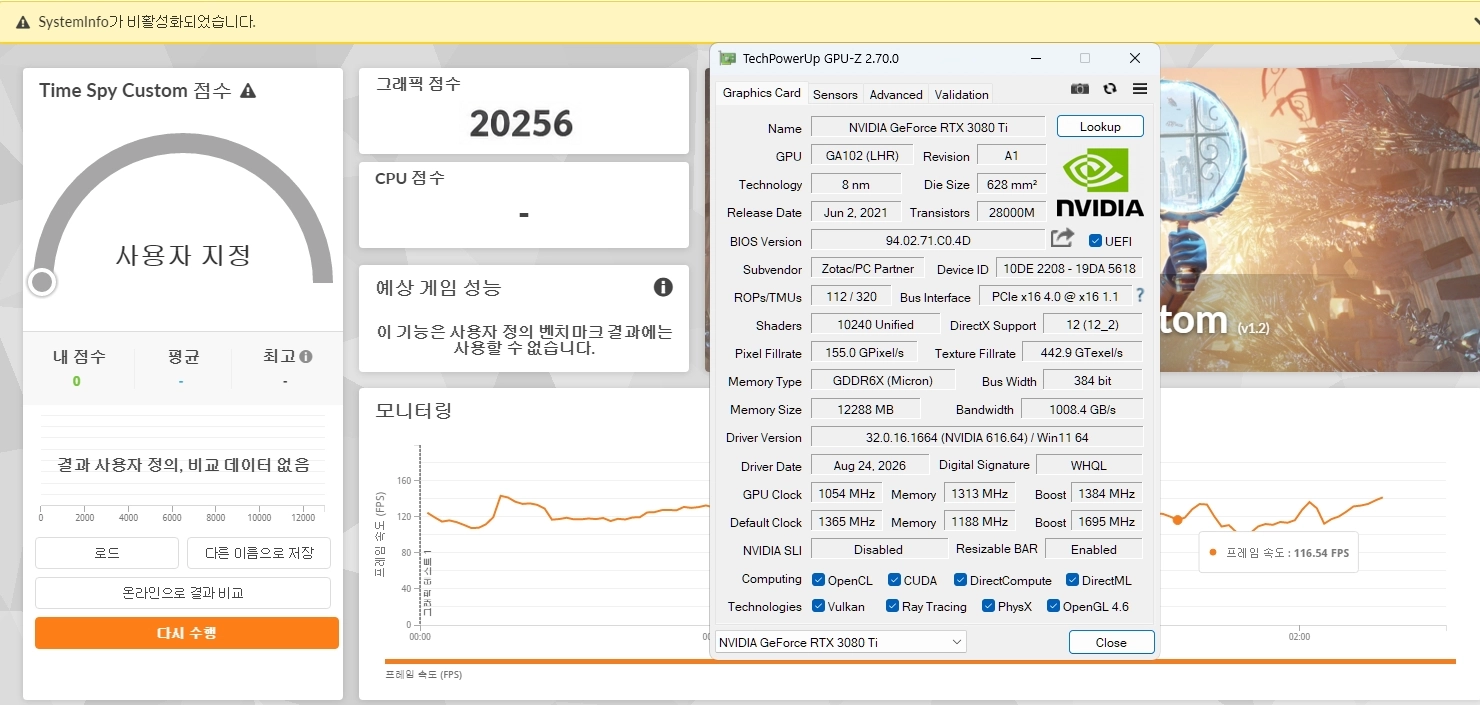
Task: Toggle the UEFI checkbox
Action: pos(1095,241)
